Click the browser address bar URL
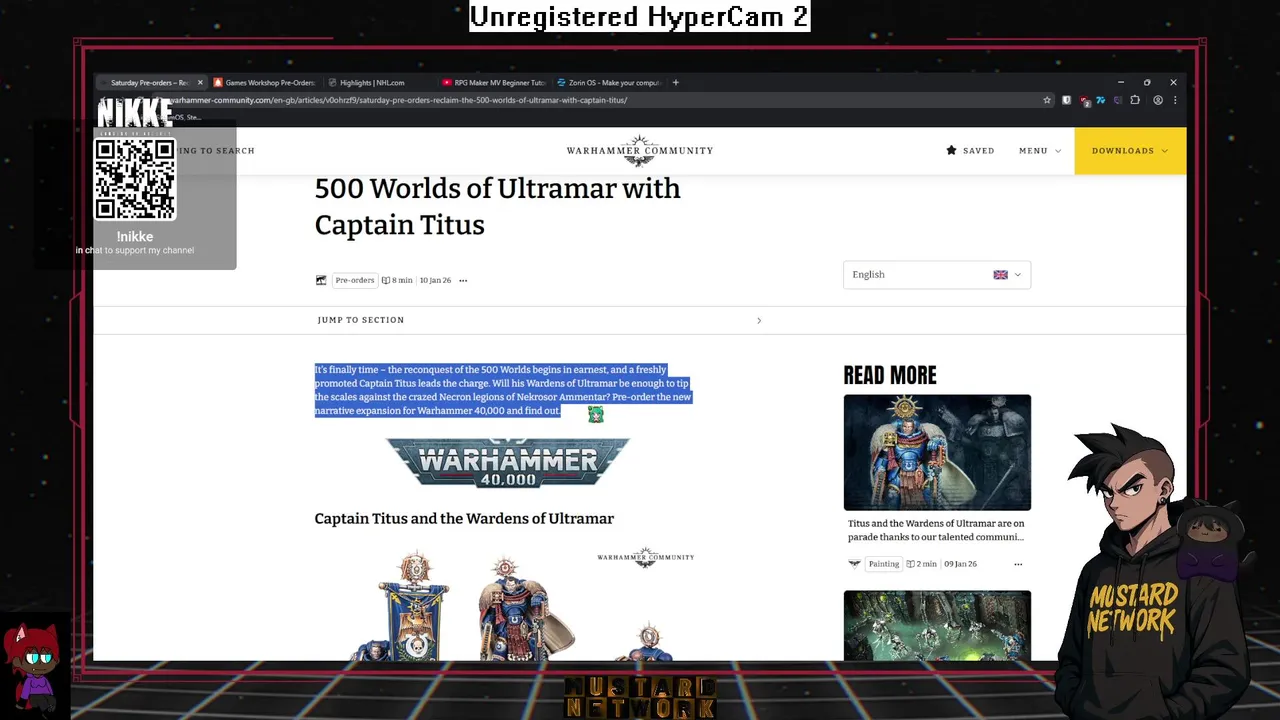This screenshot has height=720, width=1280. (x=398, y=100)
